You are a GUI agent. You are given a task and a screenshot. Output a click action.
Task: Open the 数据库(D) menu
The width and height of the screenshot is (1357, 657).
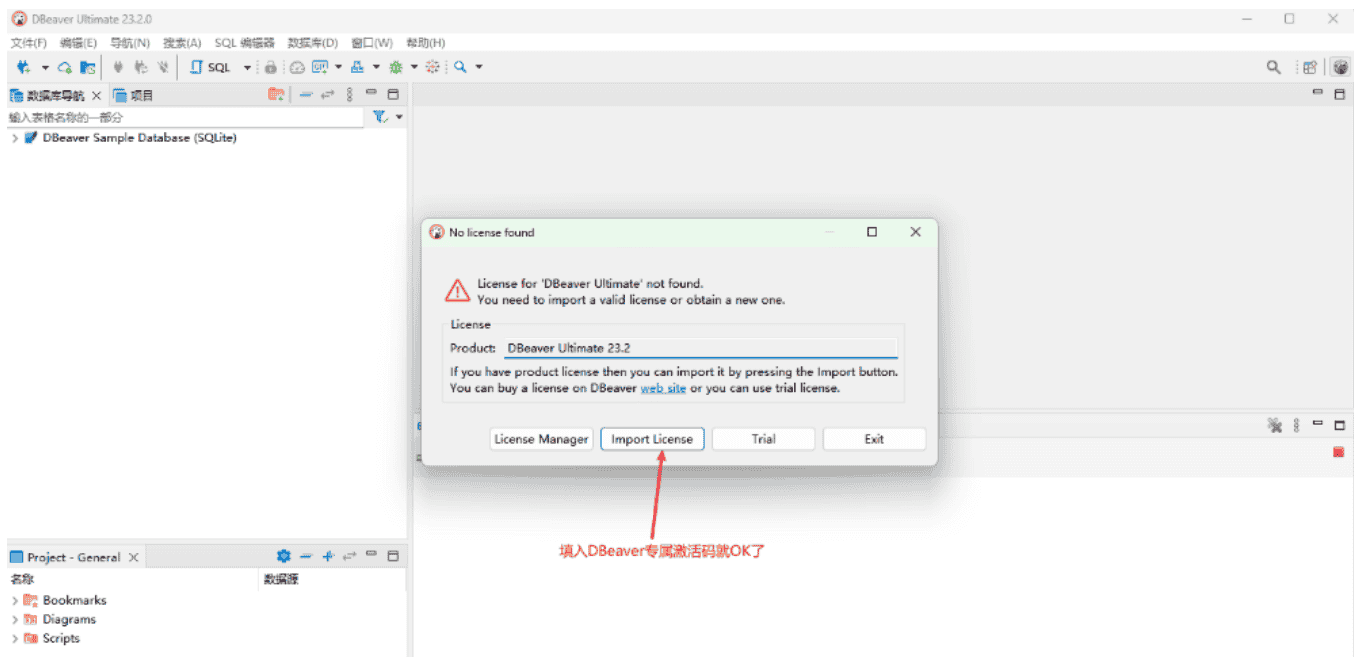312,43
